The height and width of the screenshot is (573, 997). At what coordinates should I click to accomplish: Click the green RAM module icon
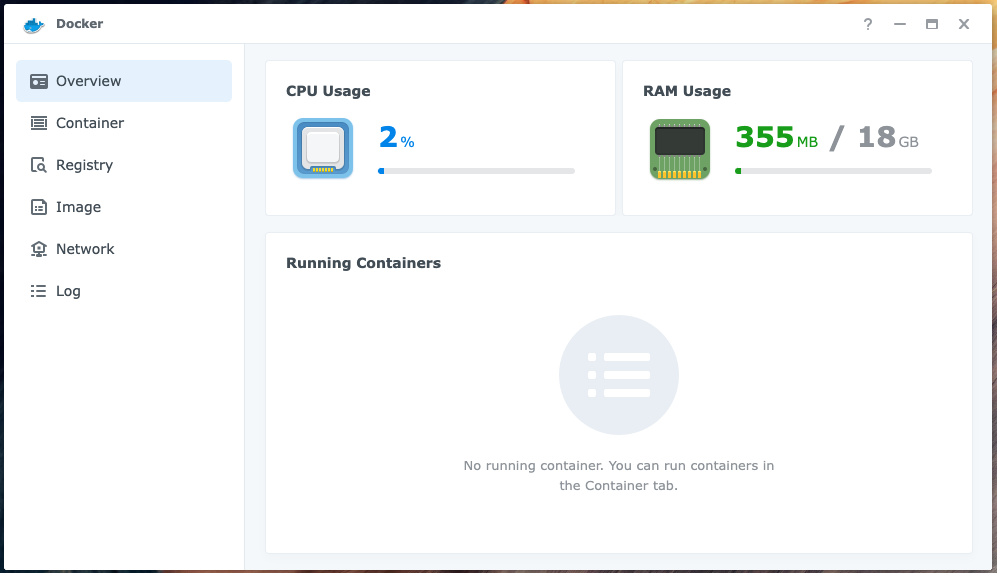coord(680,149)
